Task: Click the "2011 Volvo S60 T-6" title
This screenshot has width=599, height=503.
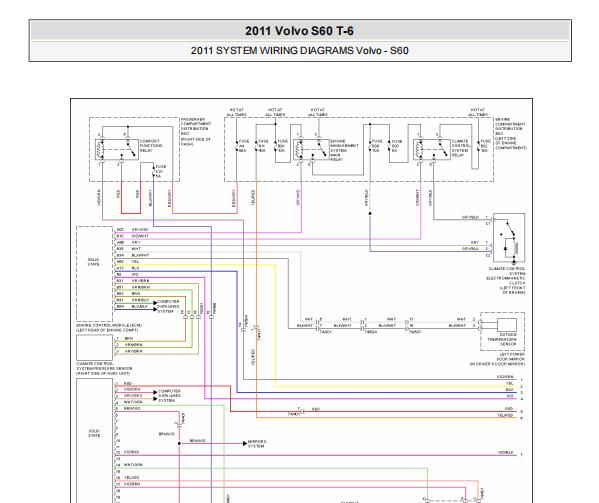Action: click(299, 31)
